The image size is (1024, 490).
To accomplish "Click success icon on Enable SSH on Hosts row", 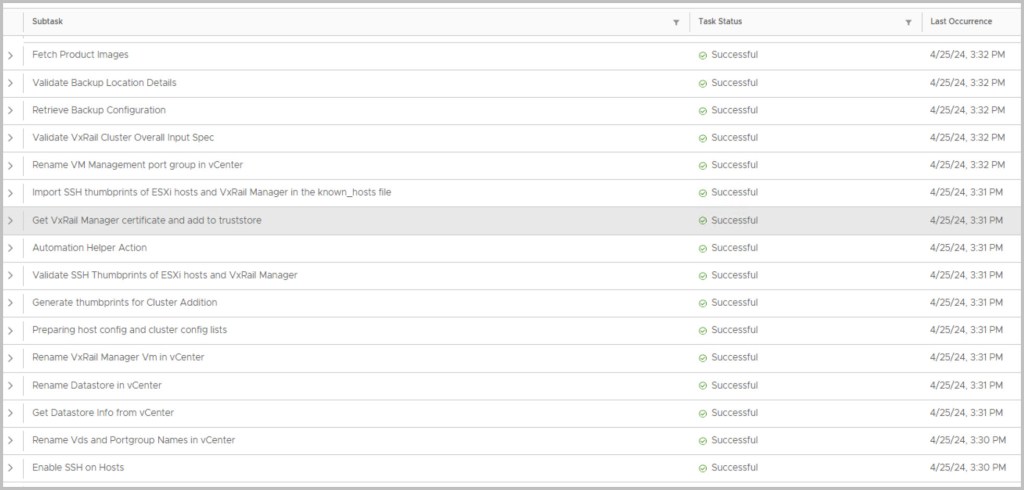I will click(703, 468).
